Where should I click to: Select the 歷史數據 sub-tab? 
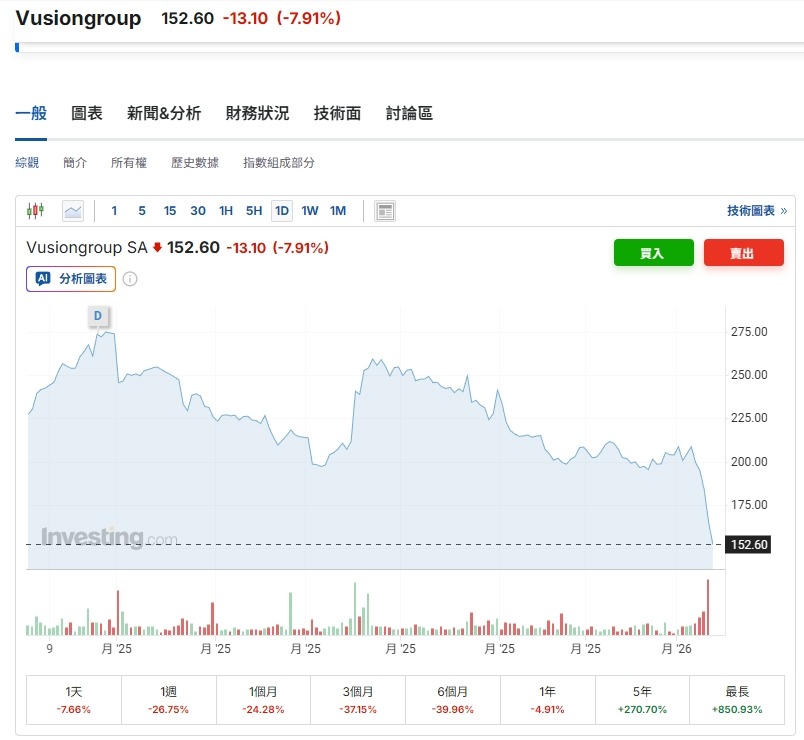pyautogui.click(x=195, y=163)
